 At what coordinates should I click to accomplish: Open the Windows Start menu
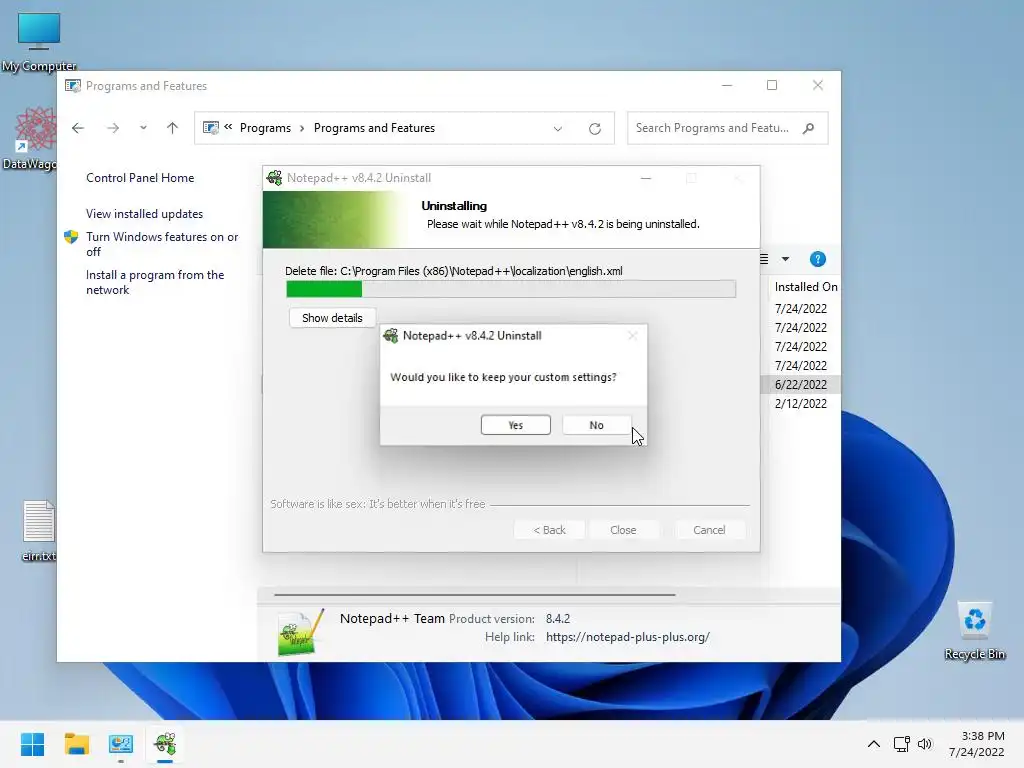[x=32, y=744]
